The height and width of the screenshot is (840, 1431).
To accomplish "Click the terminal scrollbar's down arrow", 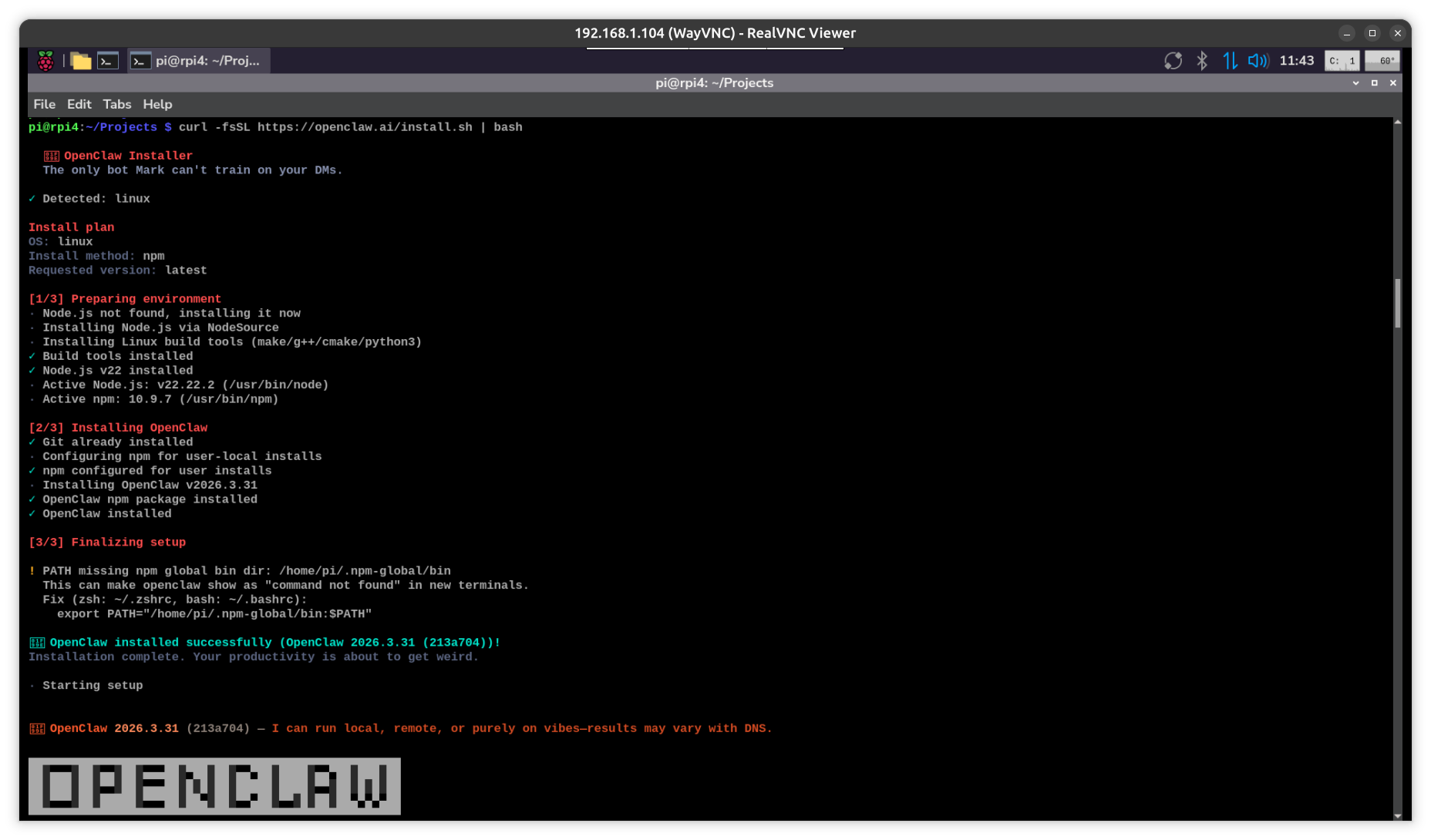I will pyautogui.click(x=1397, y=816).
